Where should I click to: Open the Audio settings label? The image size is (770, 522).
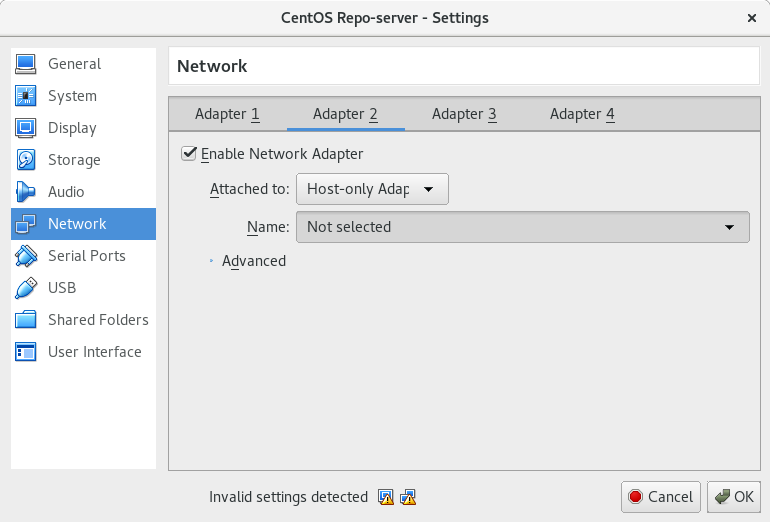pos(66,192)
